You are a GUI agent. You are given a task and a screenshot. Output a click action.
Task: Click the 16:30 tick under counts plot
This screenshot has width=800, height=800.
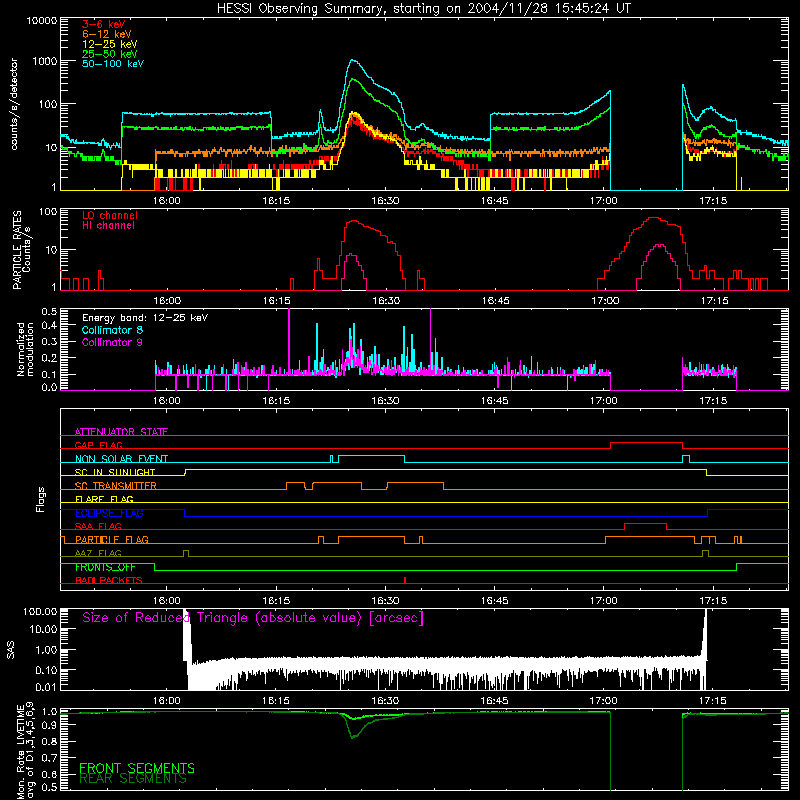[385, 201]
